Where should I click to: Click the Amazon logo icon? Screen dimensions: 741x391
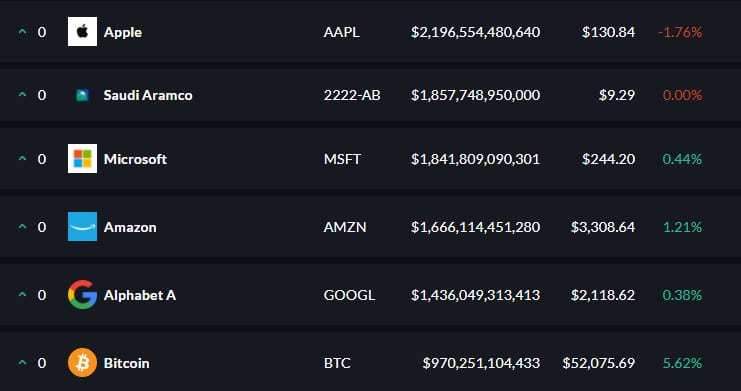pyautogui.click(x=82, y=227)
